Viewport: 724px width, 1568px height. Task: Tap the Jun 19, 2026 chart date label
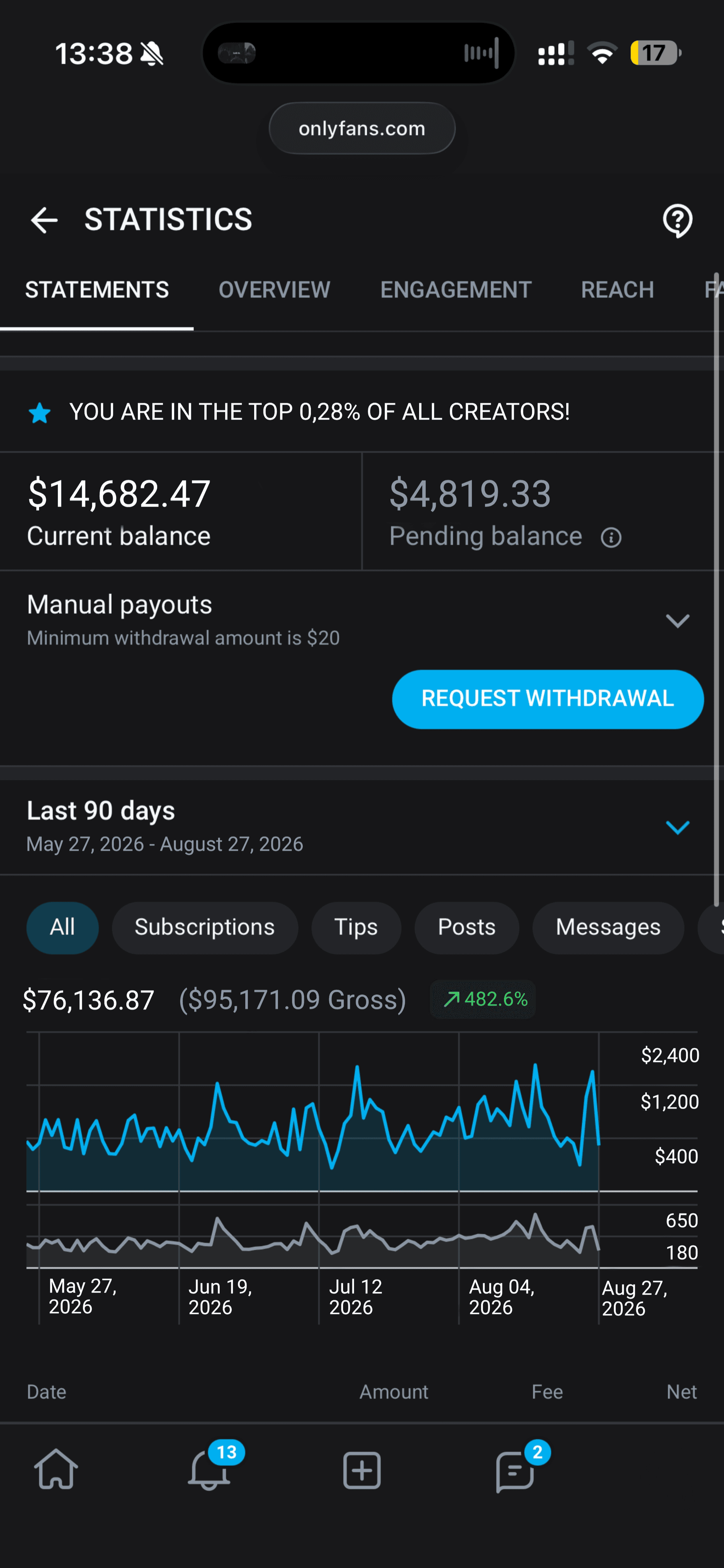click(220, 1297)
